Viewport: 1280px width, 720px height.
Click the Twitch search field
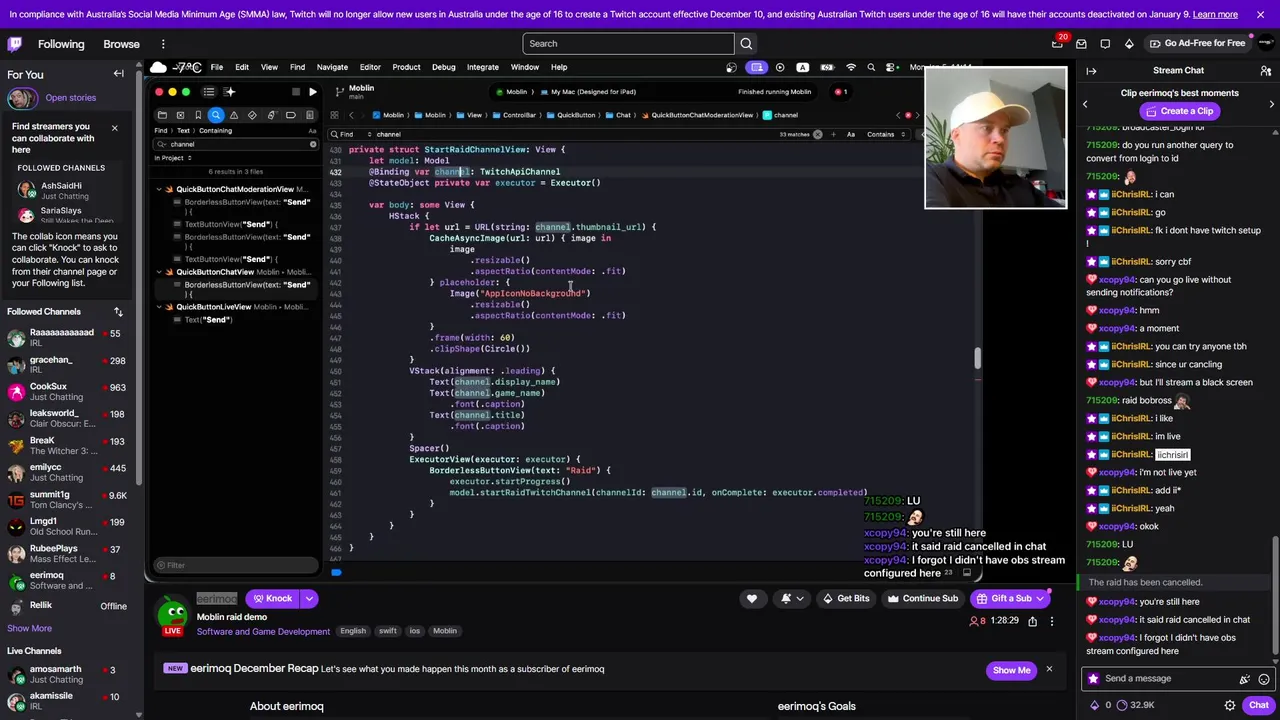tap(628, 44)
